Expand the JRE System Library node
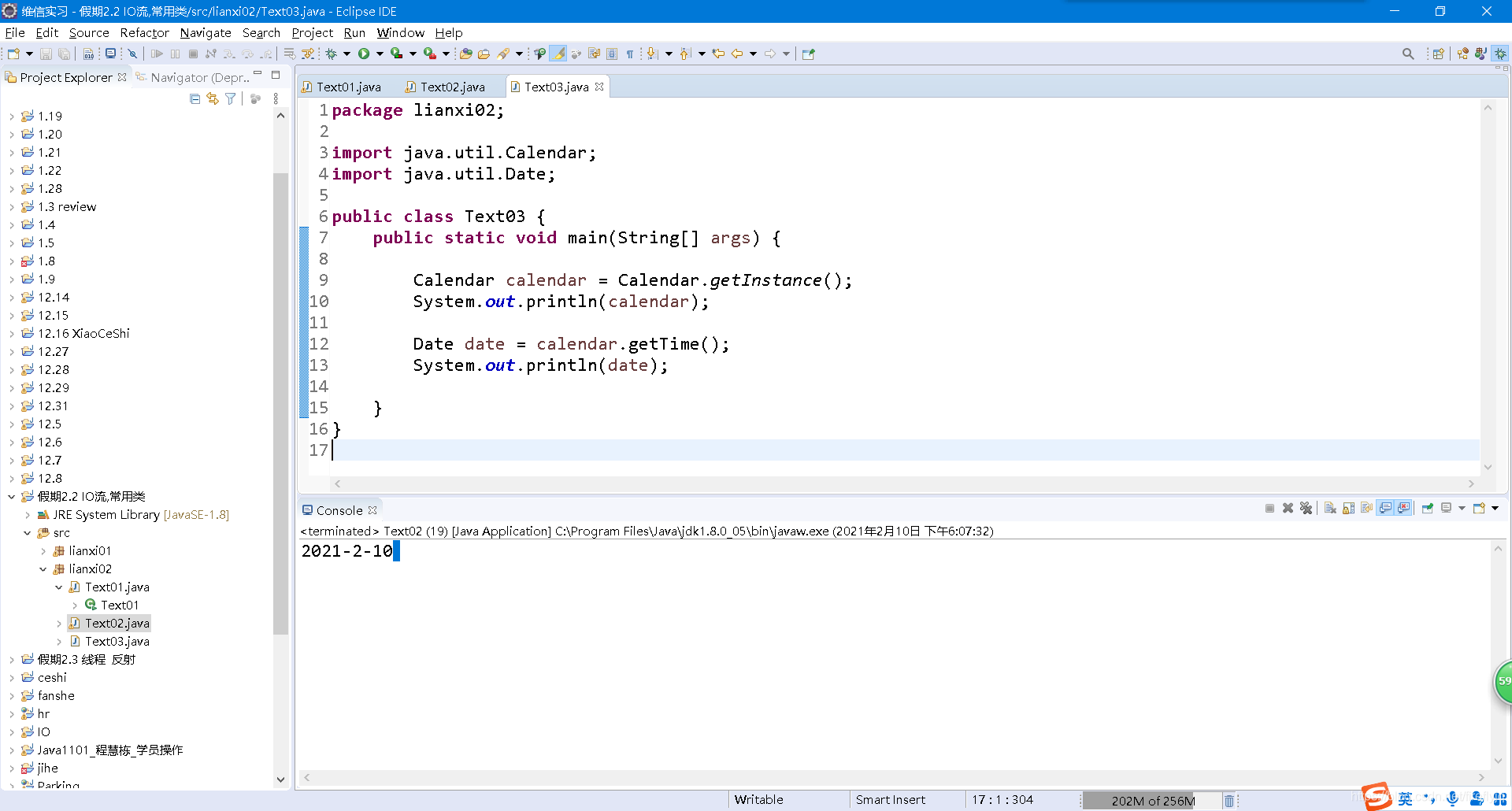The height and width of the screenshot is (811, 1512). 28,515
